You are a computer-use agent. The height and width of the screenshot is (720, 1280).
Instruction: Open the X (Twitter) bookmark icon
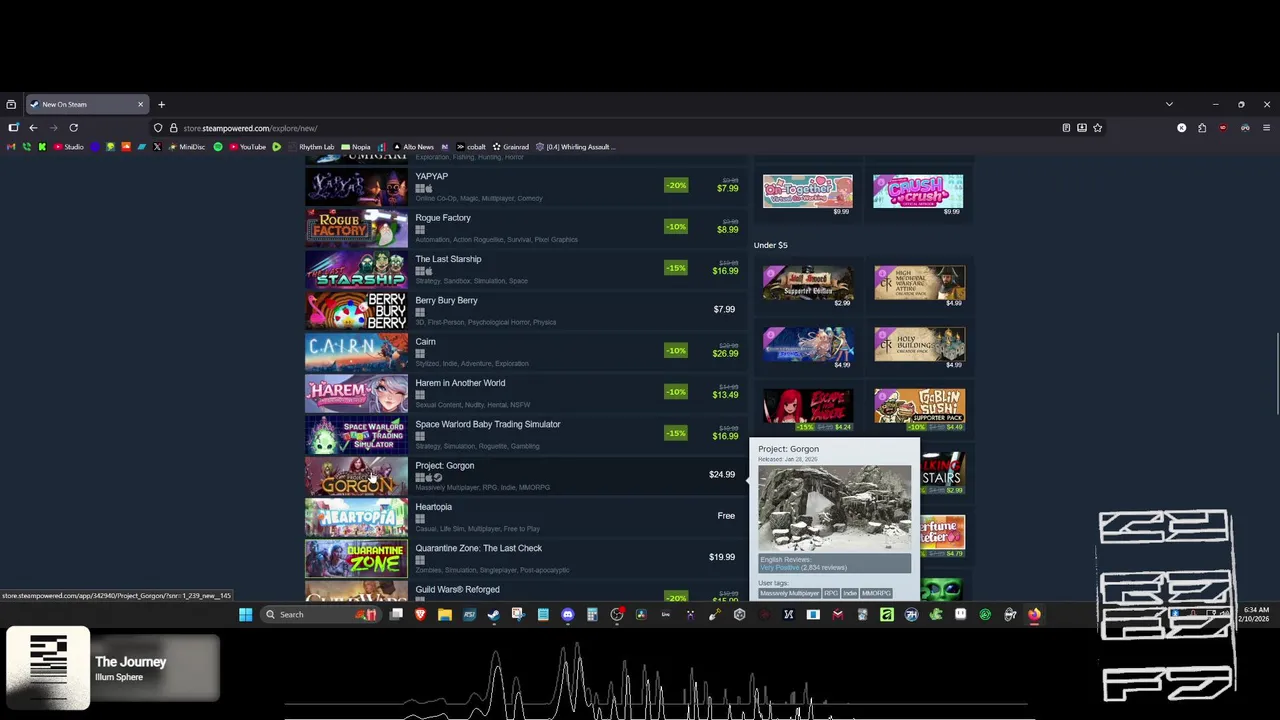157,147
